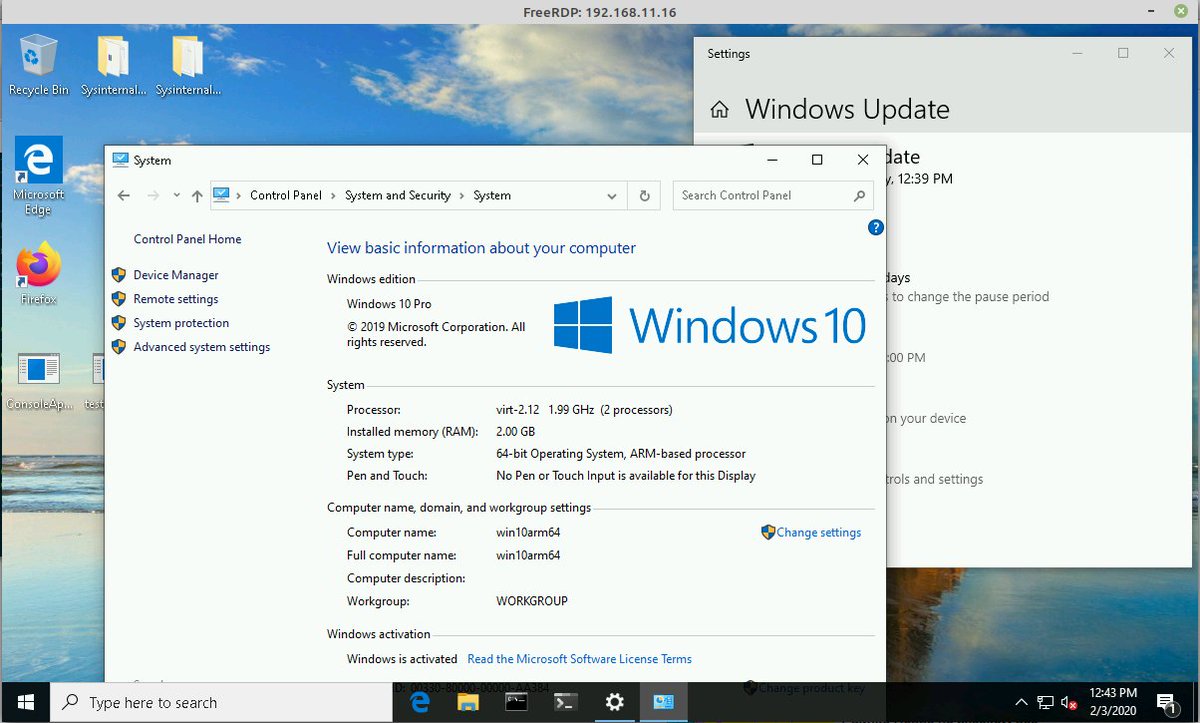Open the Action Center notifications icon

click(1166, 702)
